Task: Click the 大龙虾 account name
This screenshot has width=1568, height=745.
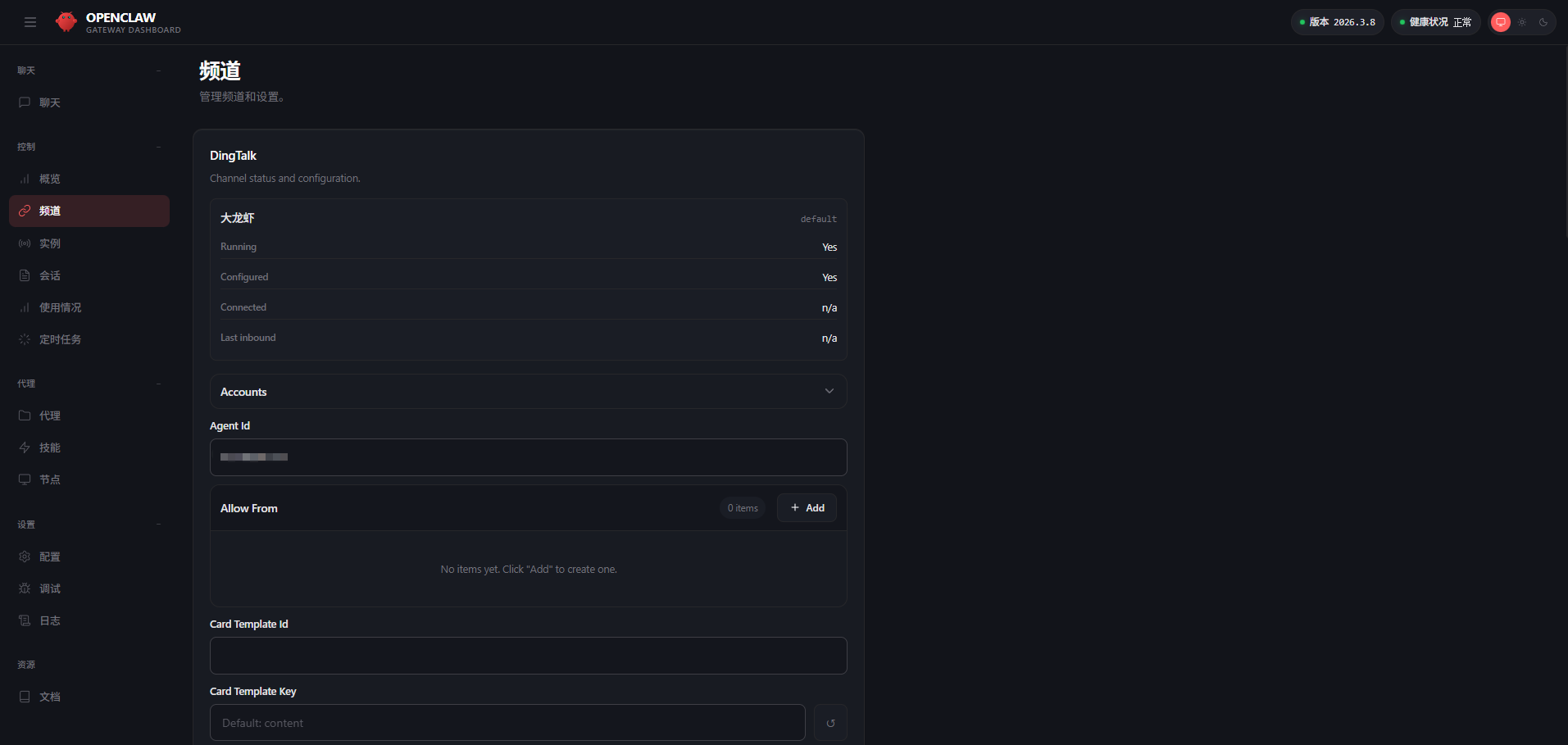Action: click(x=238, y=218)
